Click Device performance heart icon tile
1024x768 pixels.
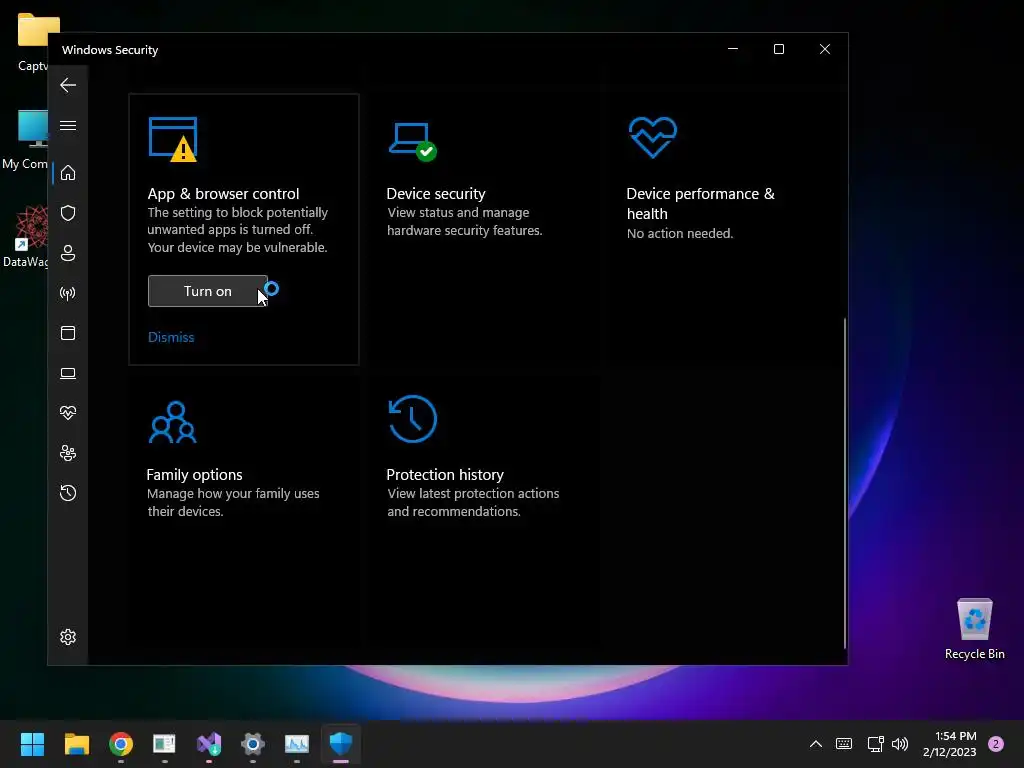(x=652, y=137)
